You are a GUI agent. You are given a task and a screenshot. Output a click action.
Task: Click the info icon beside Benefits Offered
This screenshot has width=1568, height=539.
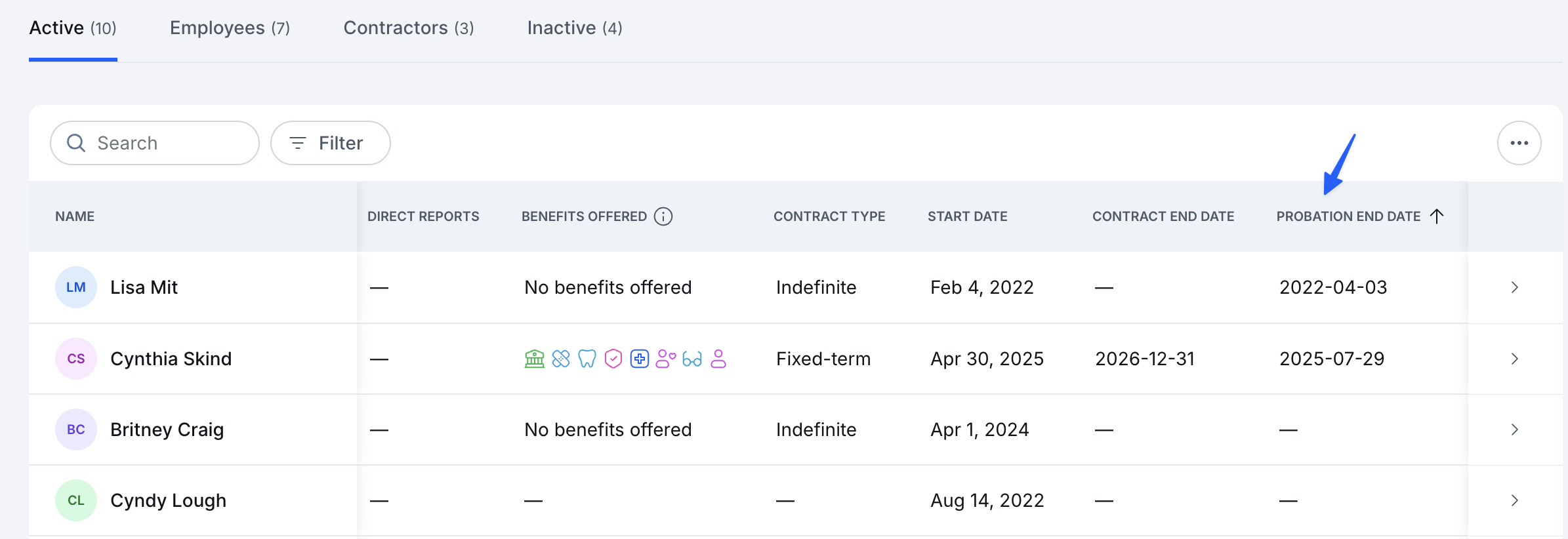(663, 216)
